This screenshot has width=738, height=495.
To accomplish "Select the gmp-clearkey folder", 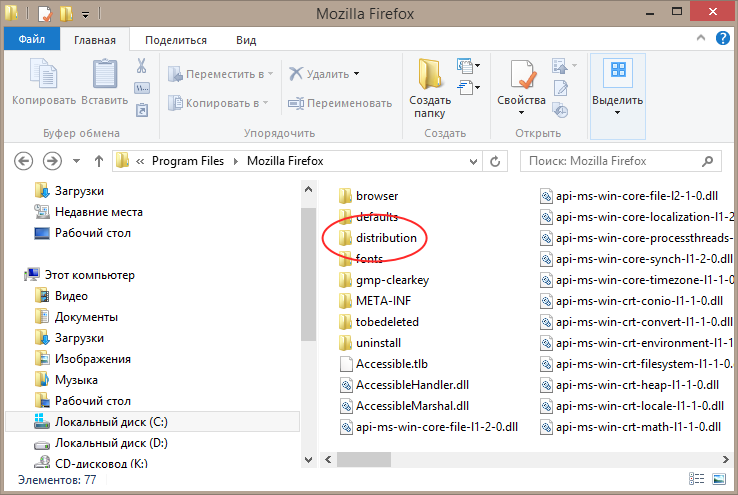I will click(x=384, y=280).
